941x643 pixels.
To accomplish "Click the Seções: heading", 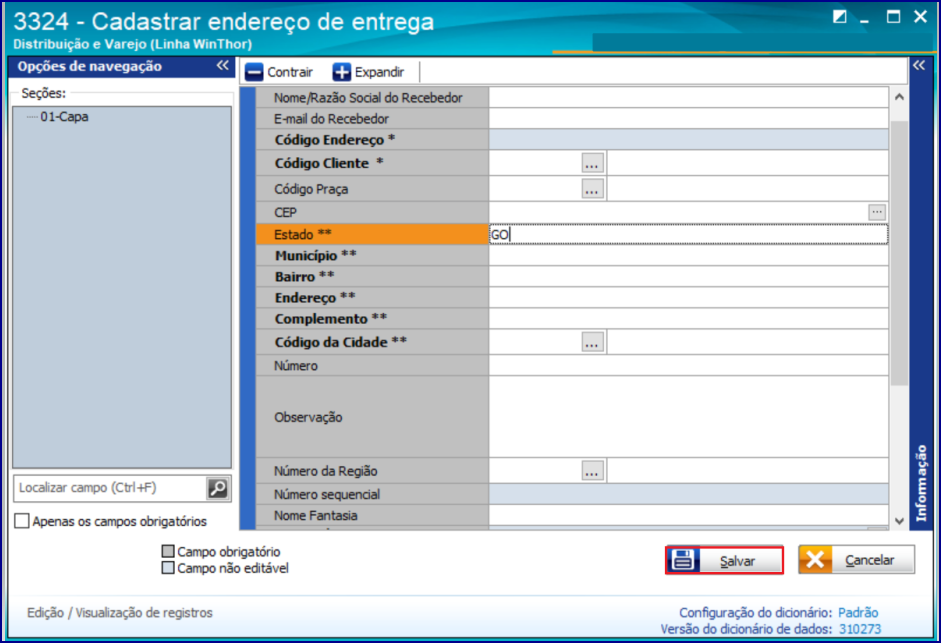I will (43, 94).
